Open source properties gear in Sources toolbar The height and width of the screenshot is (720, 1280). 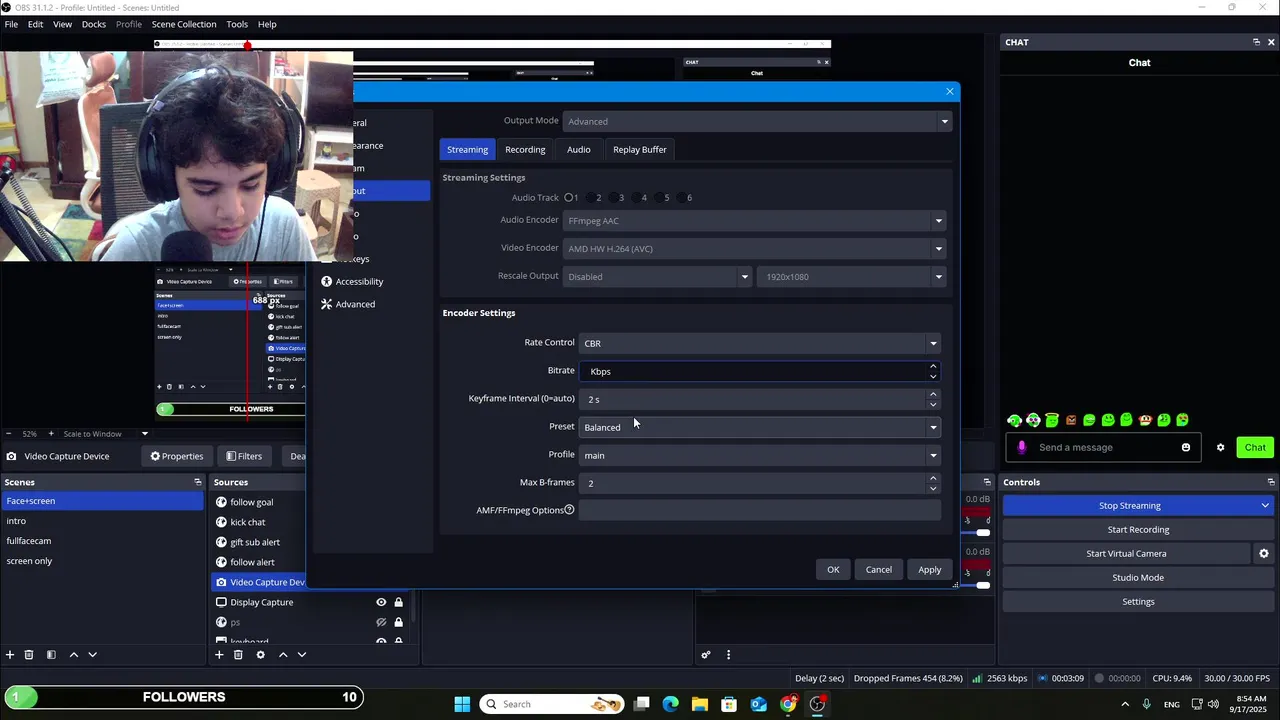click(260, 655)
